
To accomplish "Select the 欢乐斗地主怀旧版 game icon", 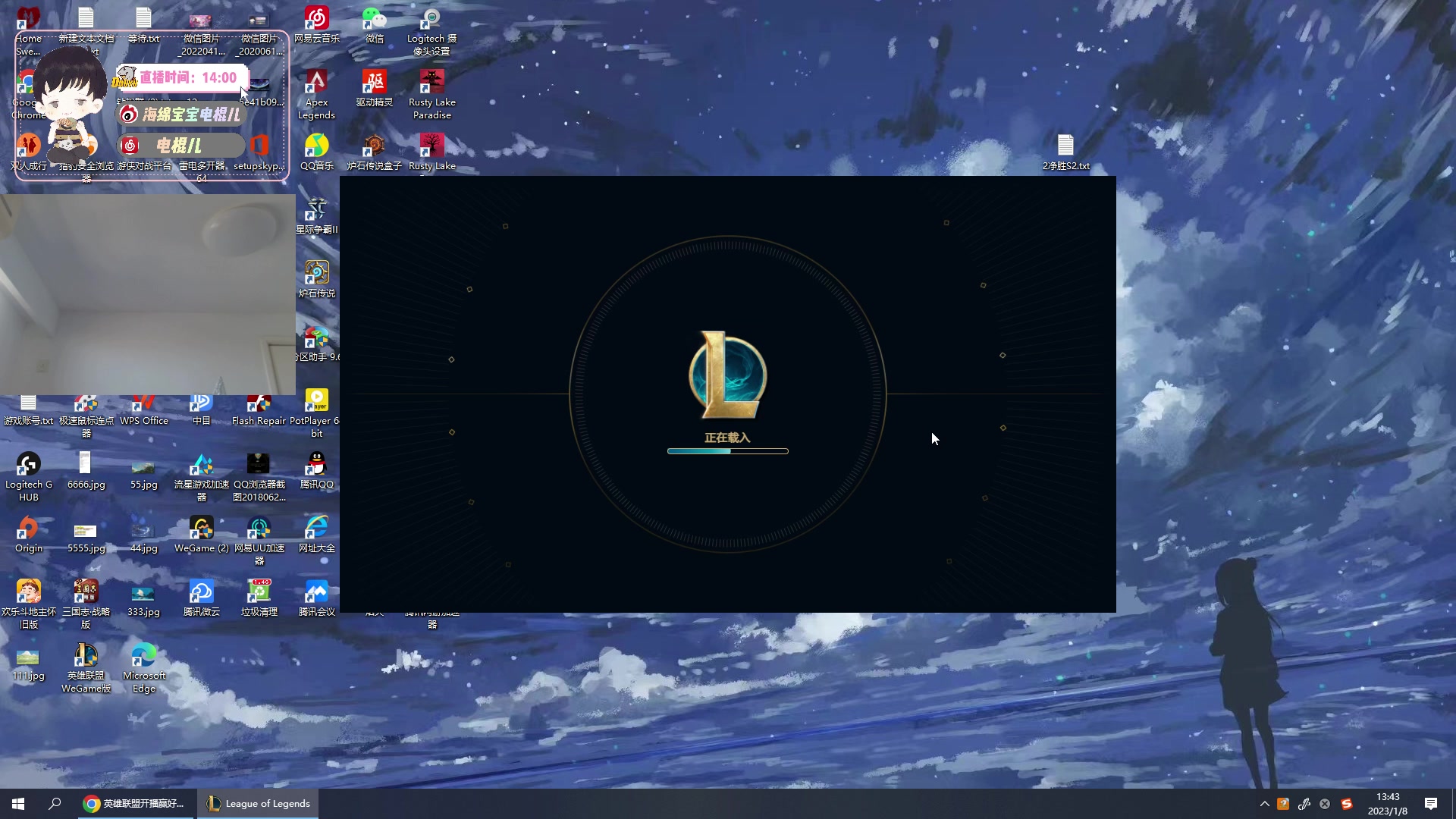I will (x=29, y=604).
